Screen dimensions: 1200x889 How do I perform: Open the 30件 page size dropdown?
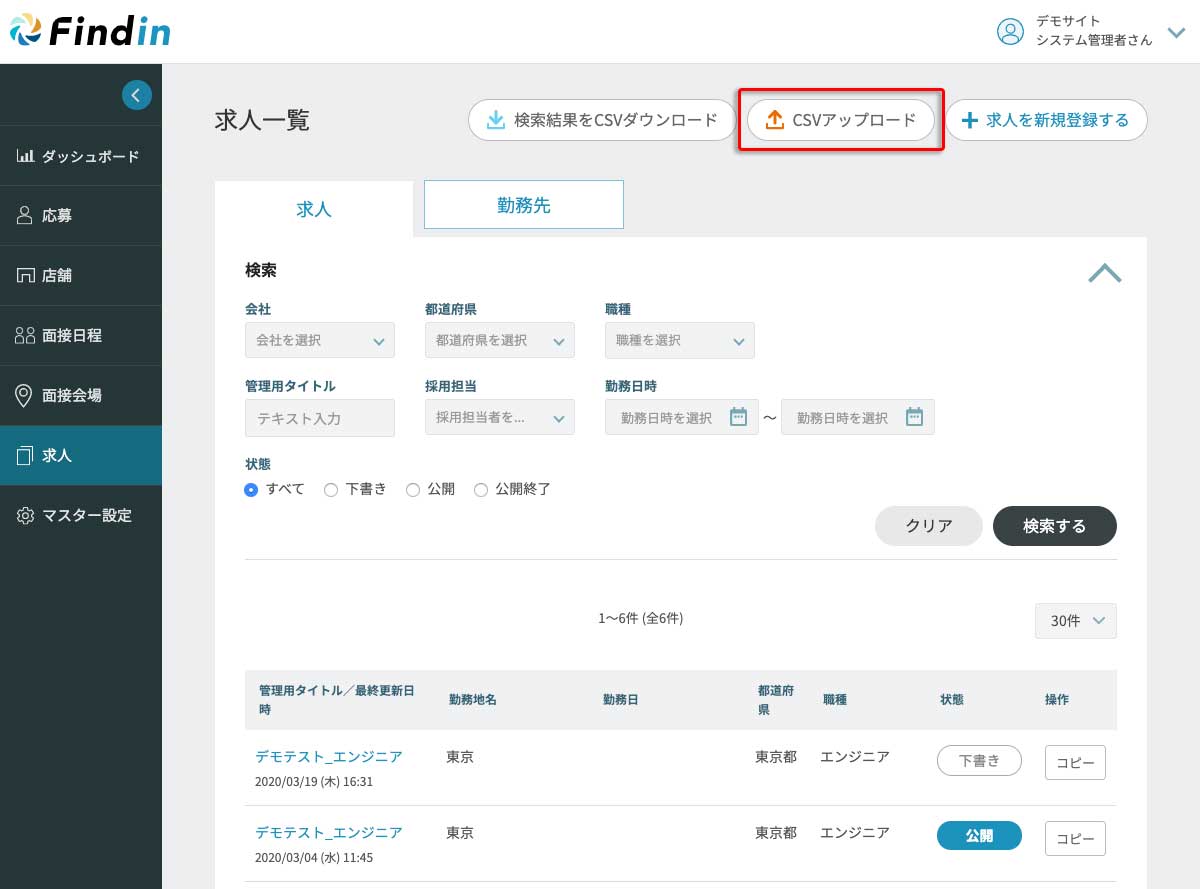1075,621
